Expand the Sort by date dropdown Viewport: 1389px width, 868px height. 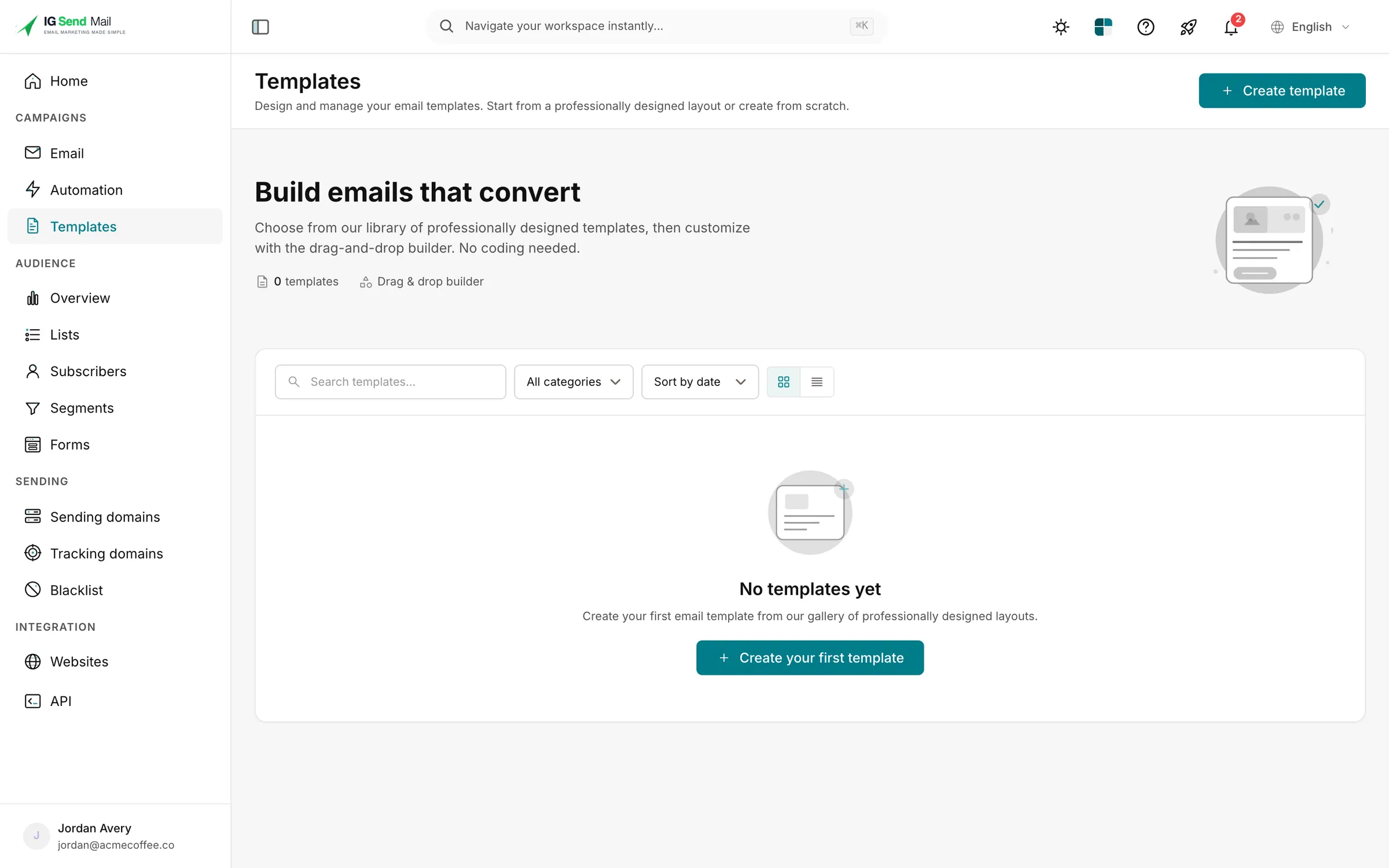coord(700,382)
